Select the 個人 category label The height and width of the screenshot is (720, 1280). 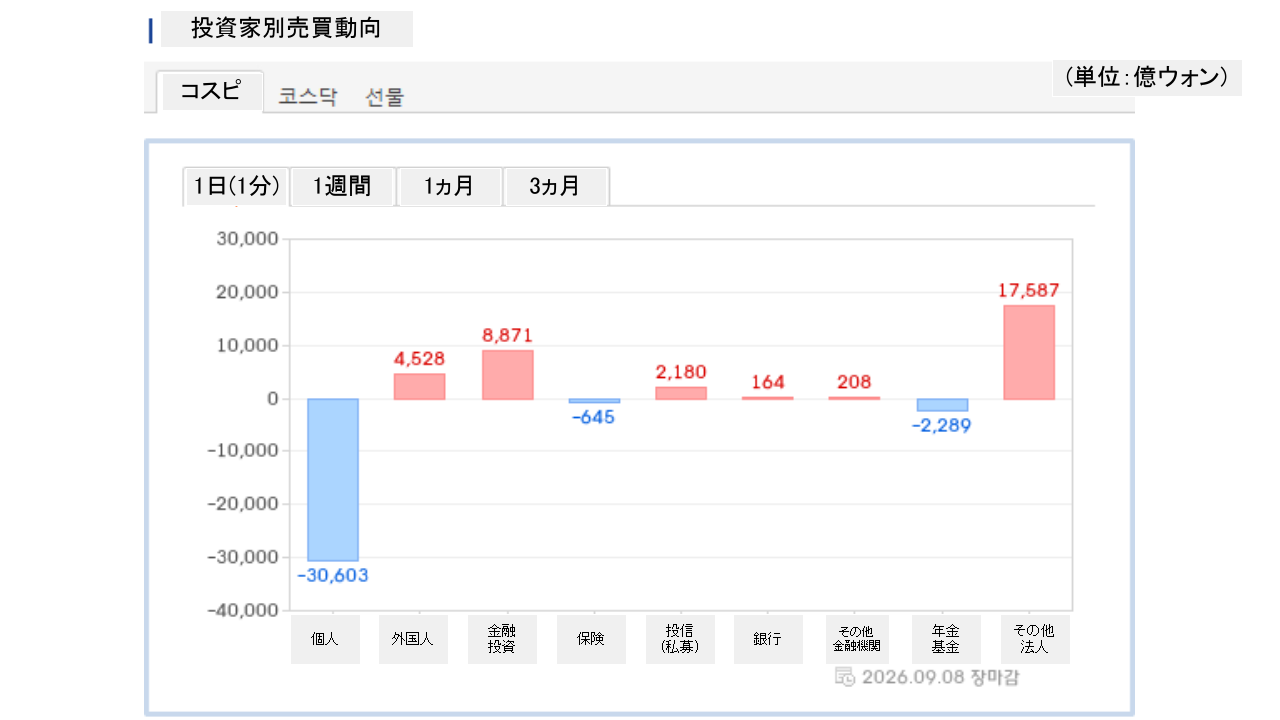coord(325,640)
